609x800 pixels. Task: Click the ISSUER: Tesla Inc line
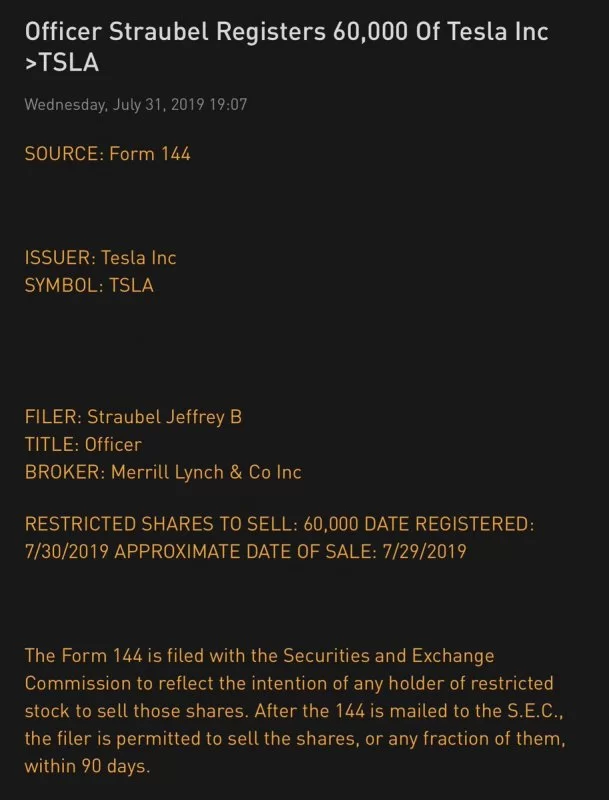[100, 258]
